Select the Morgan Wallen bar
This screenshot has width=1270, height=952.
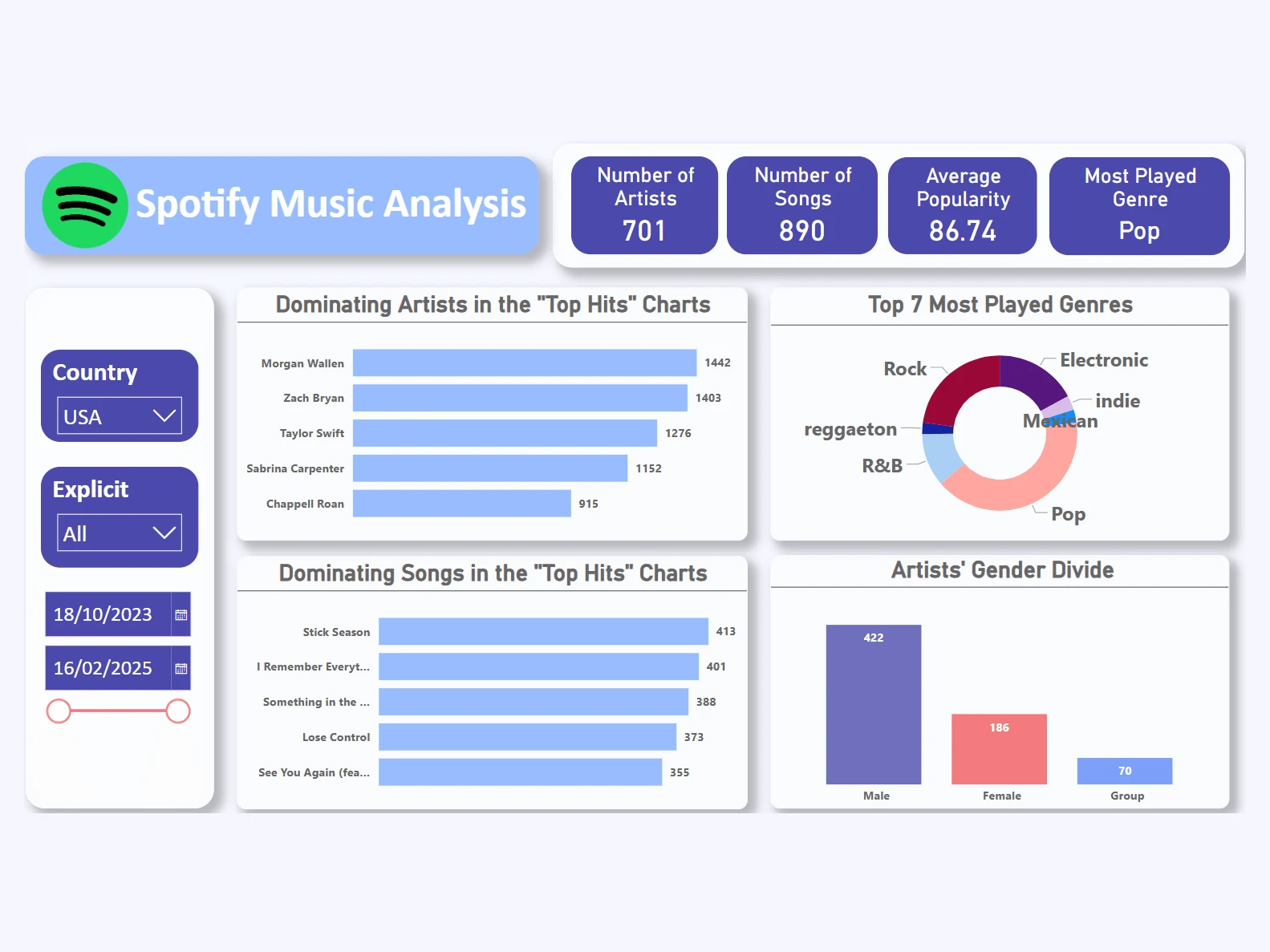[525, 363]
